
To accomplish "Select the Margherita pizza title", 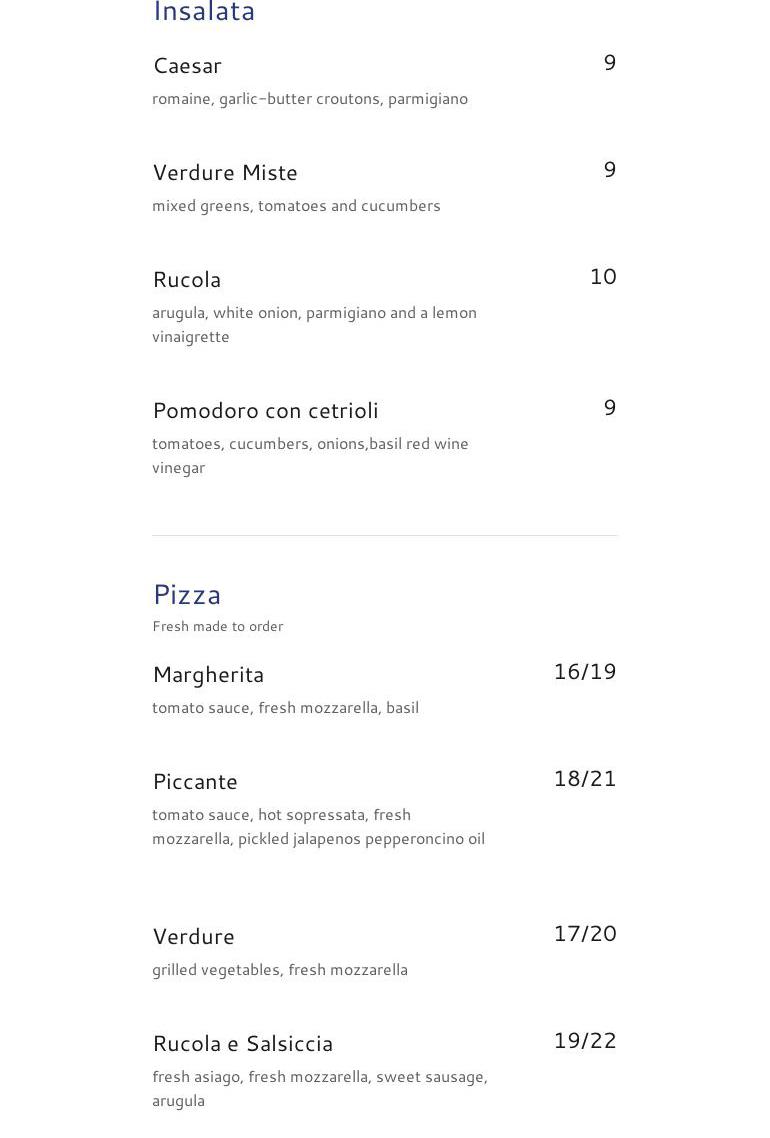I will (x=208, y=675).
